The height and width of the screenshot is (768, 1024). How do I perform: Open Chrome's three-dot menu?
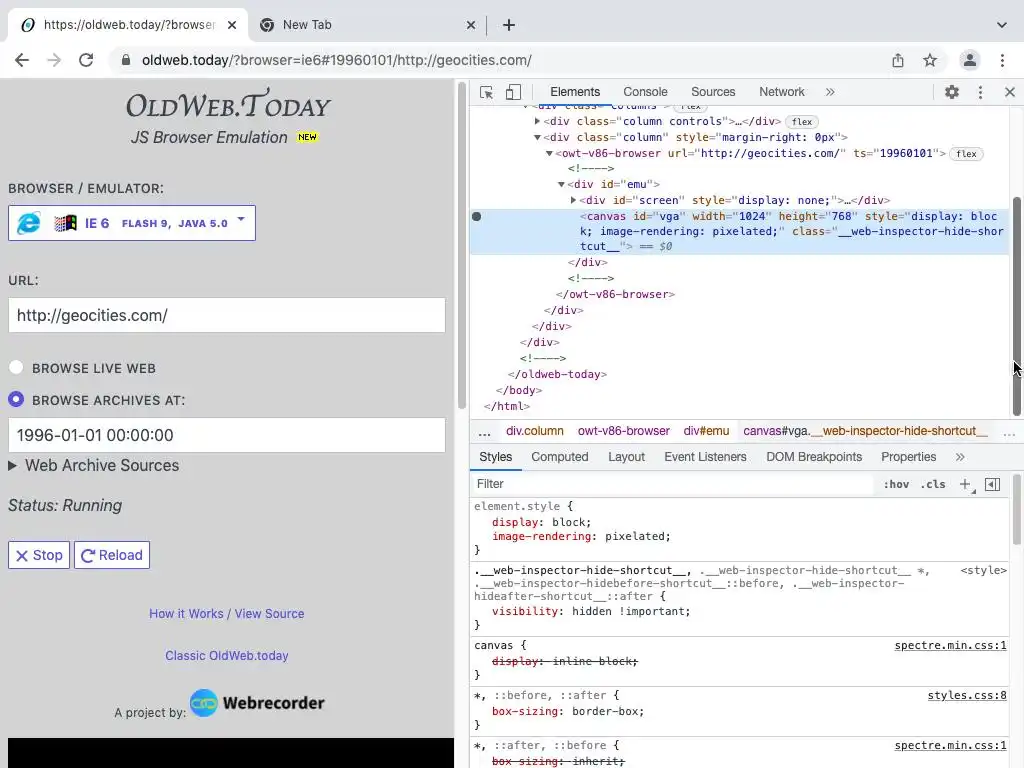click(1002, 60)
